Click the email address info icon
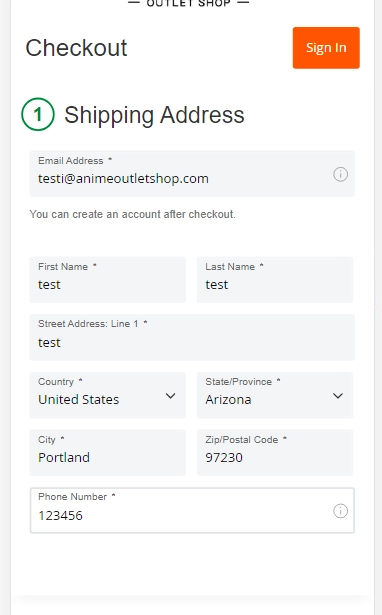 coord(340,174)
